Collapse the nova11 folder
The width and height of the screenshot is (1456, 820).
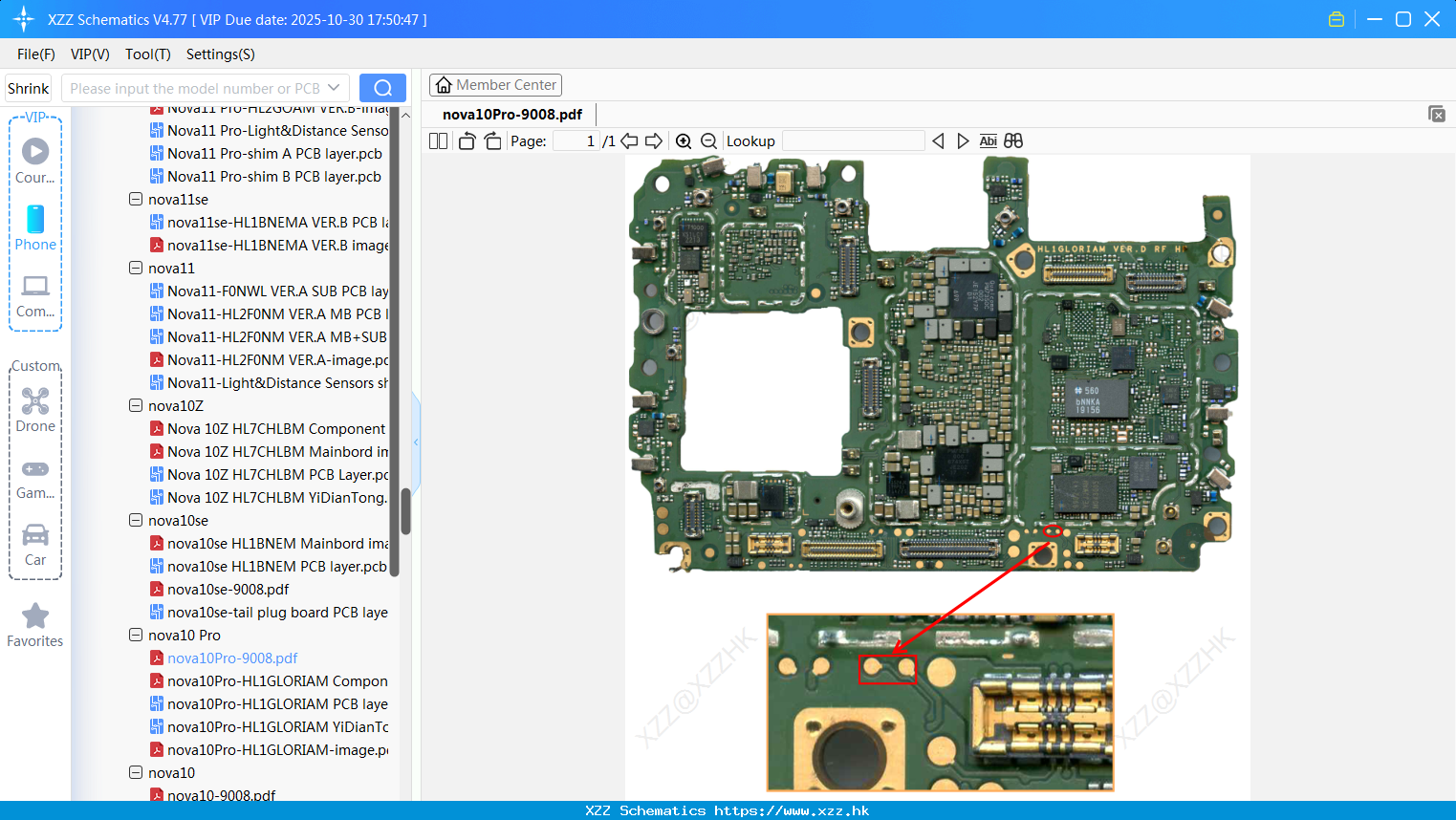136,269
